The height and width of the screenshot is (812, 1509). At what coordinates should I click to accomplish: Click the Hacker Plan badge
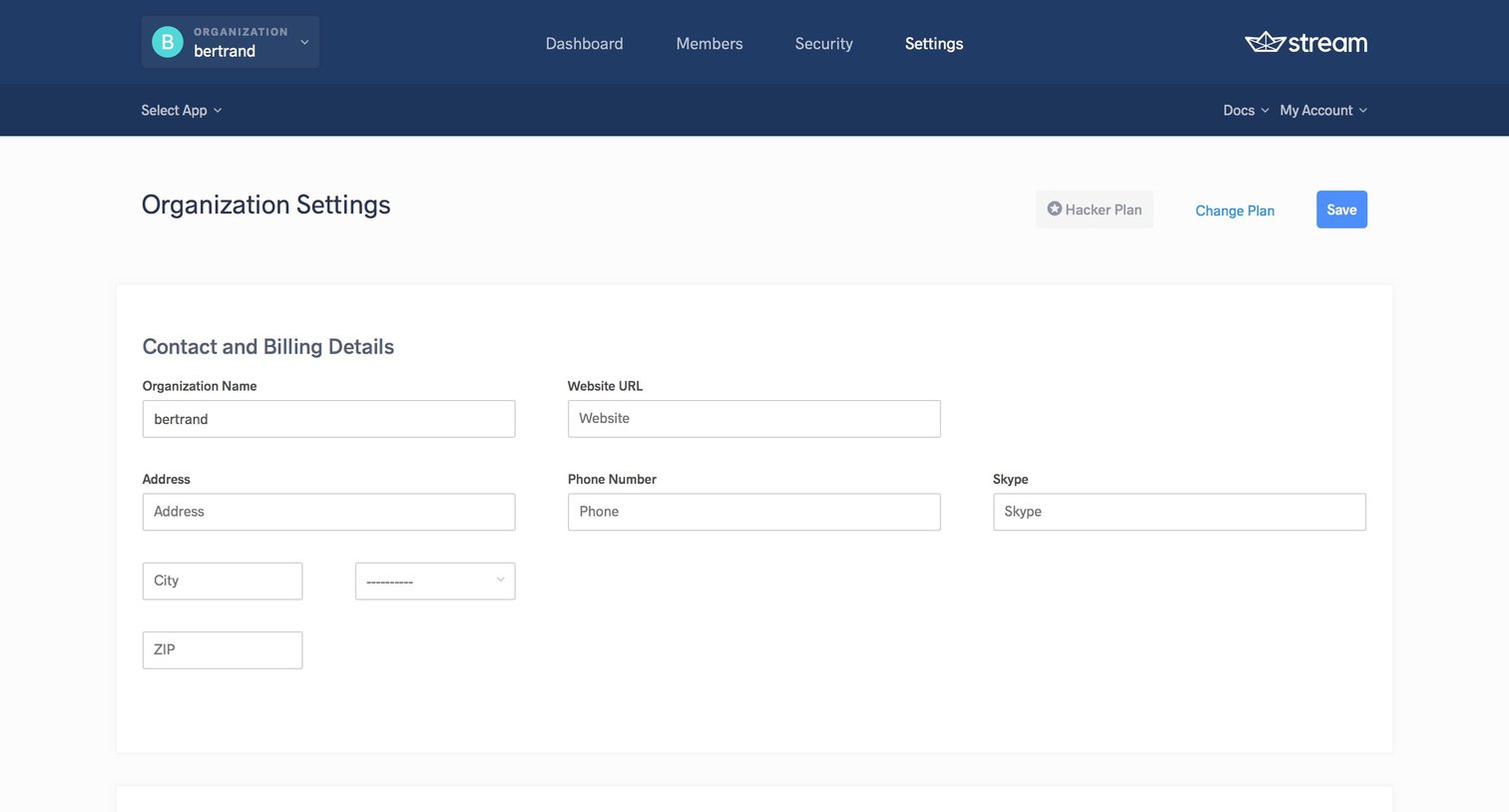point(1095,209)
